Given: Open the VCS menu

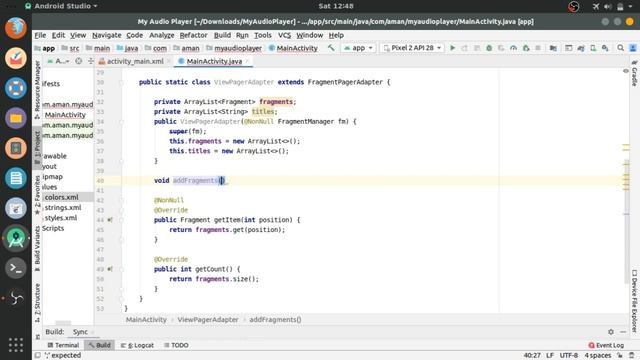Looking at the screenshot, I should click(284, 35).
